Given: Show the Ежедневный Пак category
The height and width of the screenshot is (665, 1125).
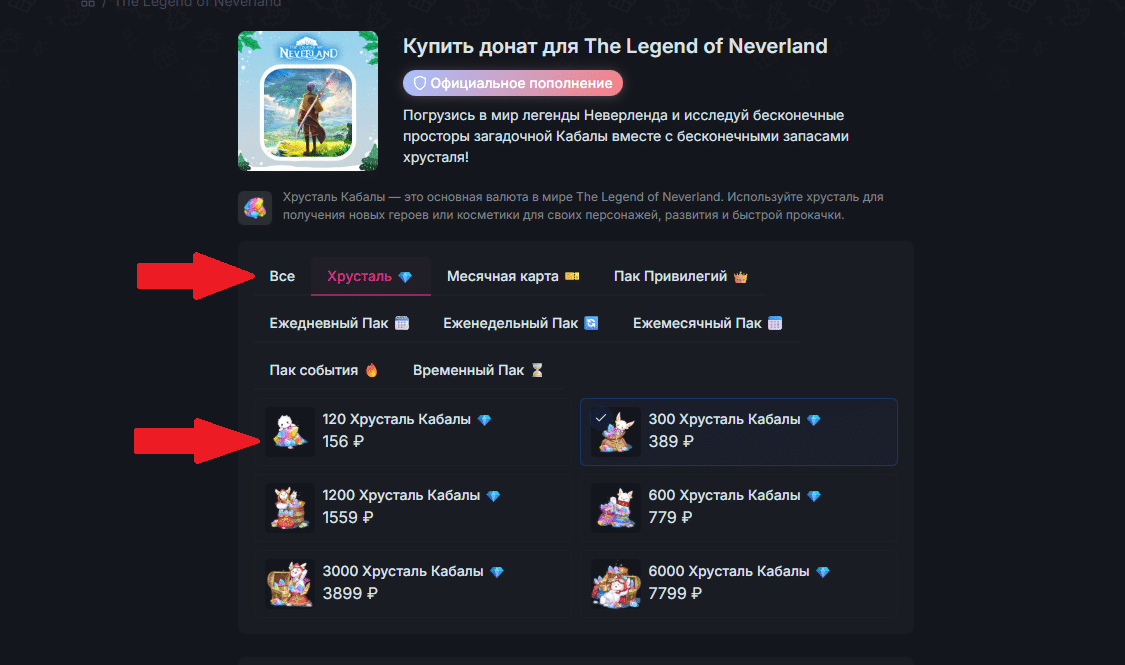Looking at the screenshot, I should 339,323.
